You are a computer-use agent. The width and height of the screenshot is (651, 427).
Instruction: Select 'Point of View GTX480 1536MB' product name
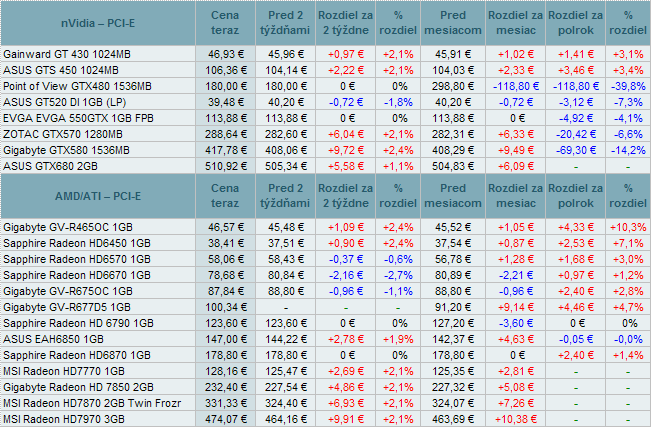tap(77, 86)
